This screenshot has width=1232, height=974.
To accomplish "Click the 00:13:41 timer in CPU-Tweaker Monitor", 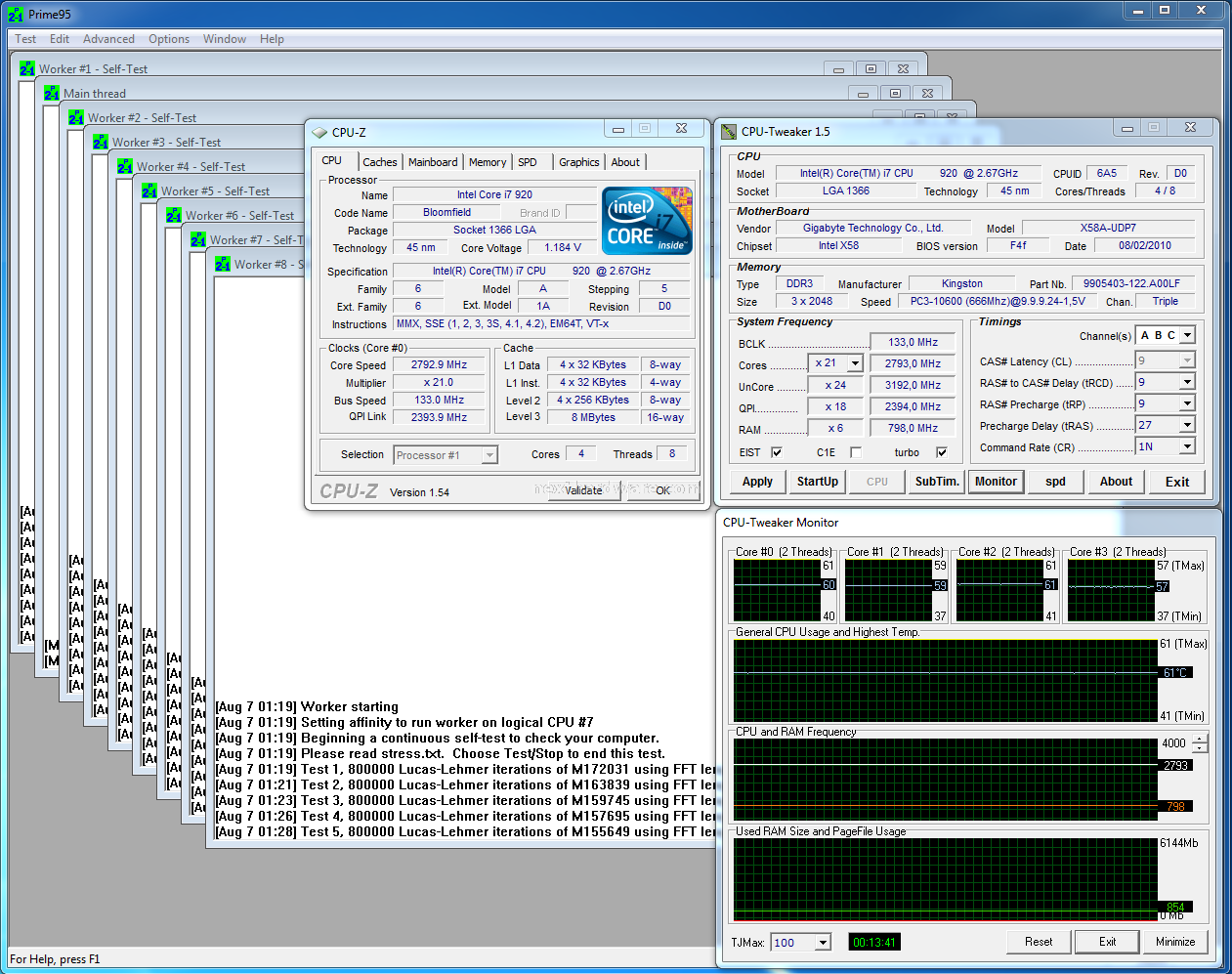I will tap(874, 942).
